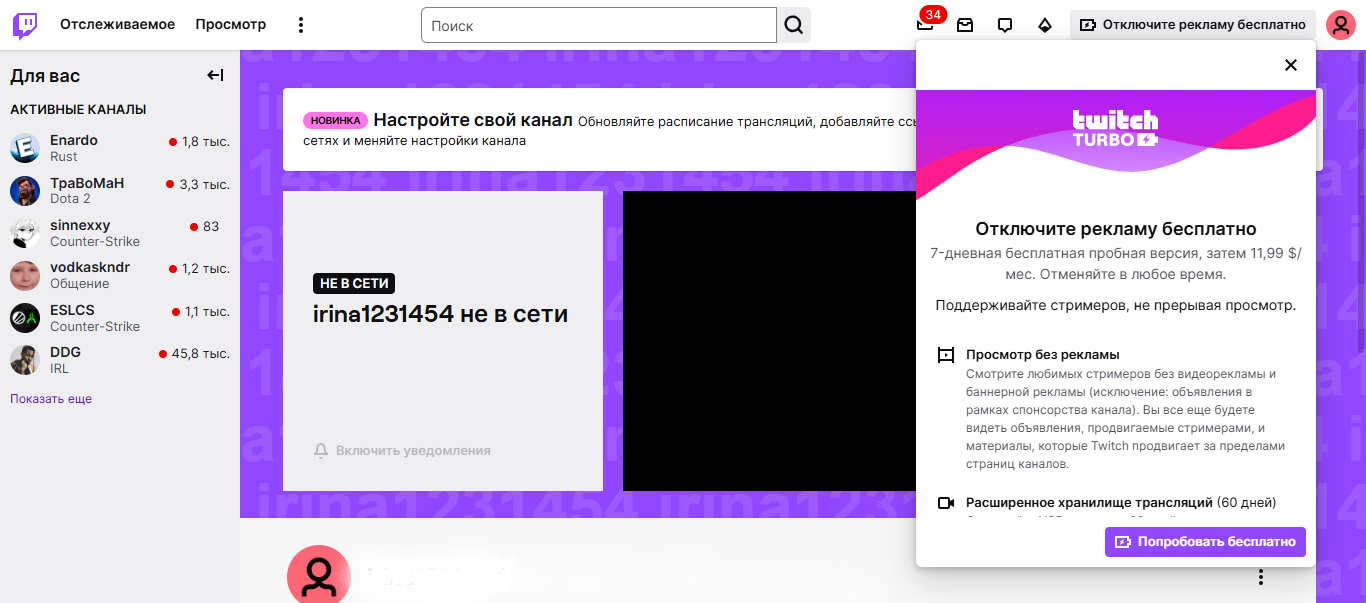Open Enardo channel name
1366x603 pixels.
tap(74, 140)
